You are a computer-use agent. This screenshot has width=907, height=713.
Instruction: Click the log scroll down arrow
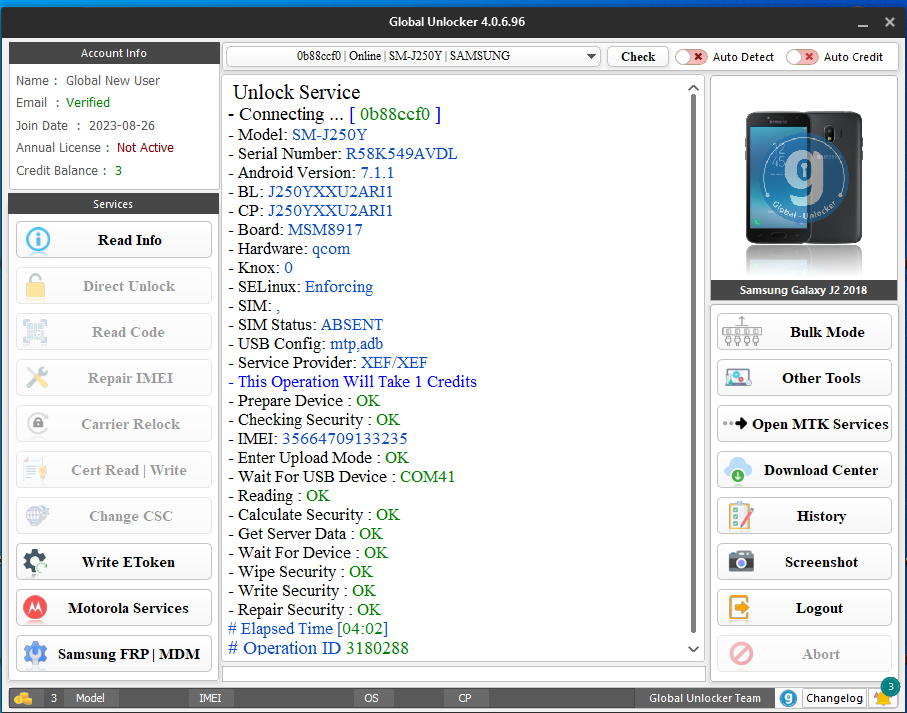pos(693,649)
